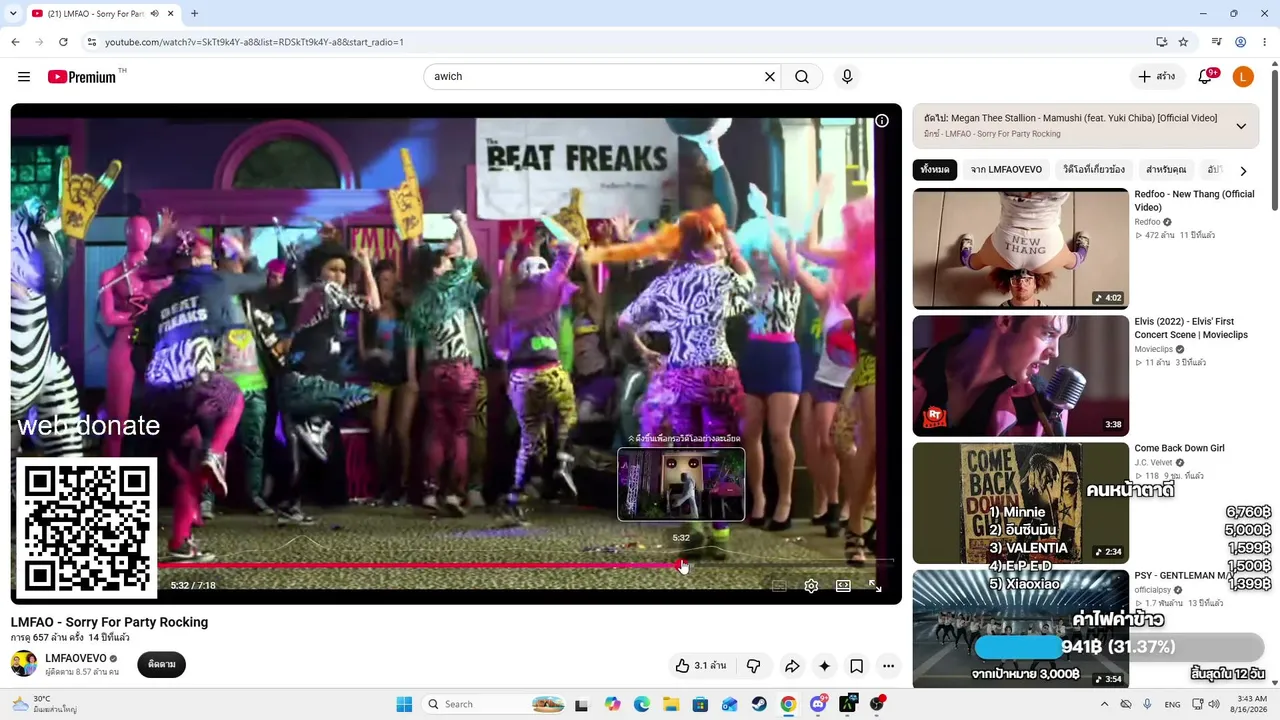
Task: Click the Come Back Down Girl title
Action: (x=1179, y=448)
